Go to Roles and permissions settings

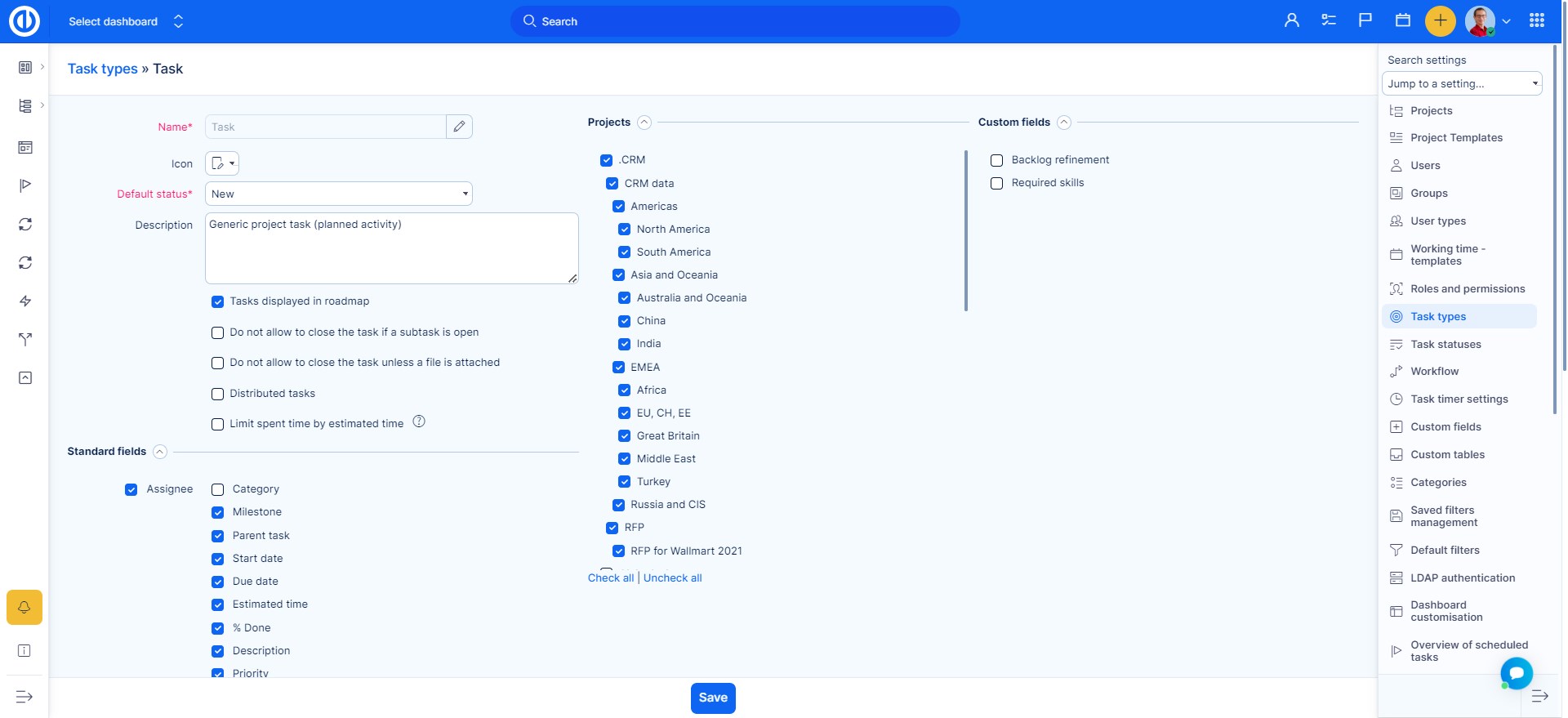point(1467,288)
